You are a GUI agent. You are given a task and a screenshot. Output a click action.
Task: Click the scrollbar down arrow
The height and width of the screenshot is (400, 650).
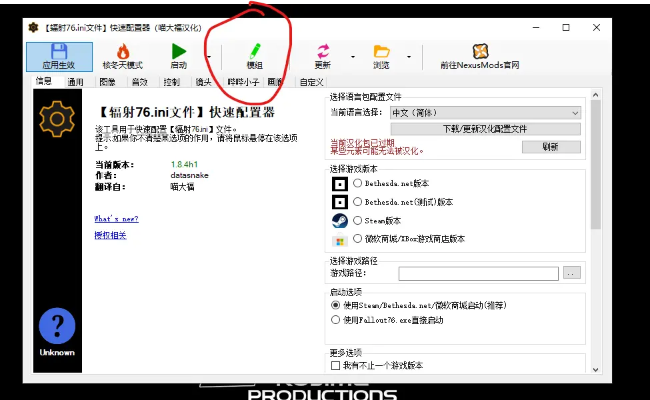[x=596, y=369]
